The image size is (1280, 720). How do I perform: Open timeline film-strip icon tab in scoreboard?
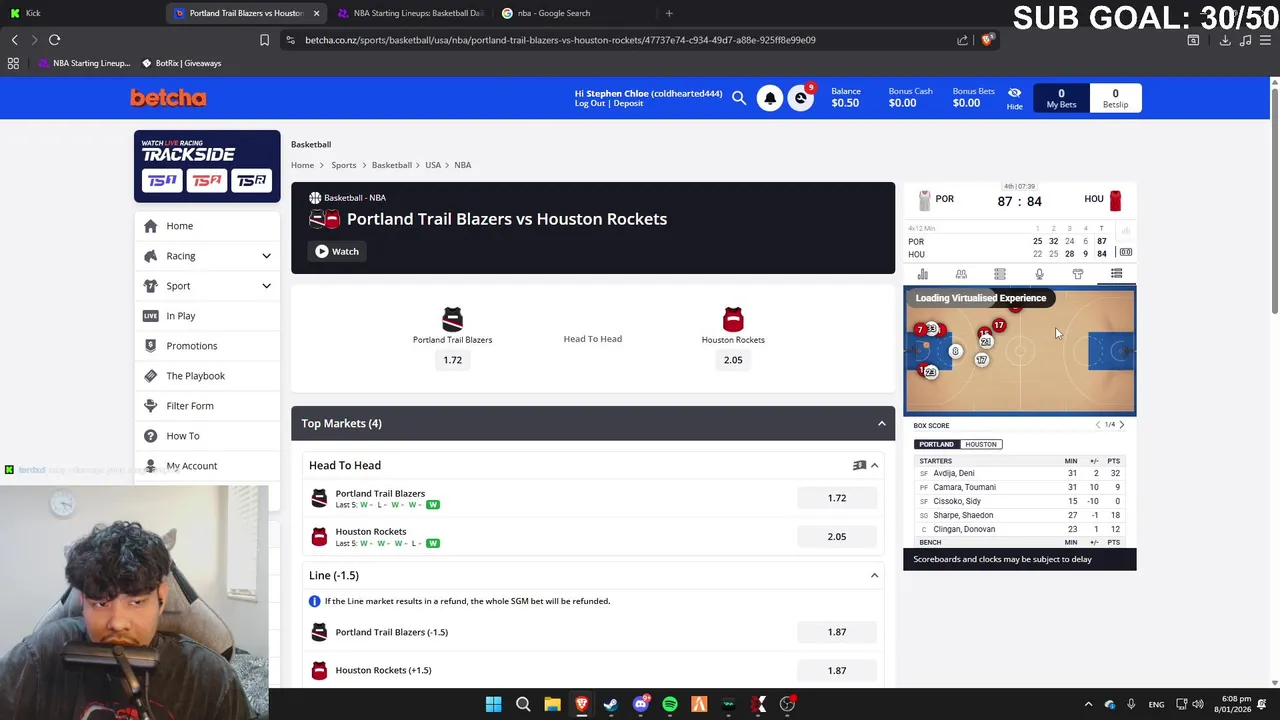pos(1000,274)
